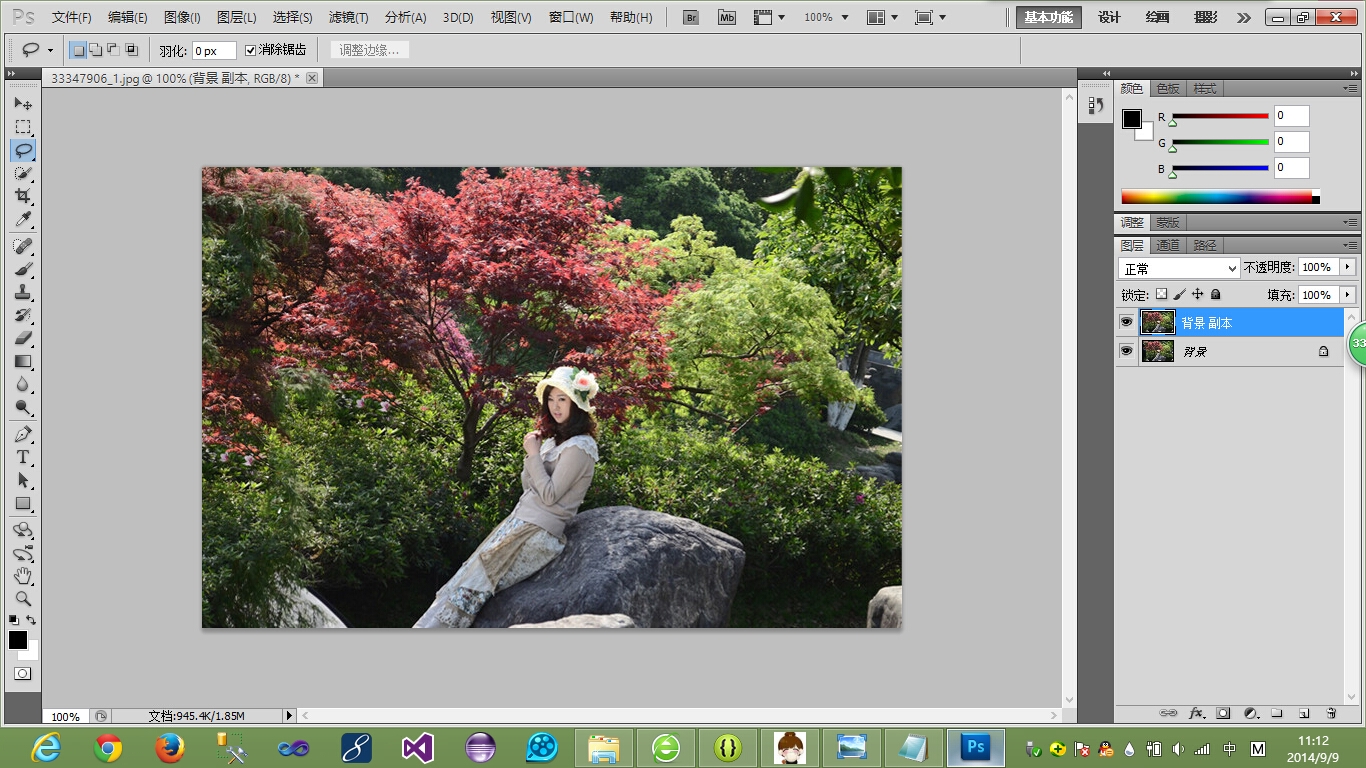Image resolution: width=1366 pixels, height=768 pixels.
Task: Select the Eraser tool
Action: (23, 338)
